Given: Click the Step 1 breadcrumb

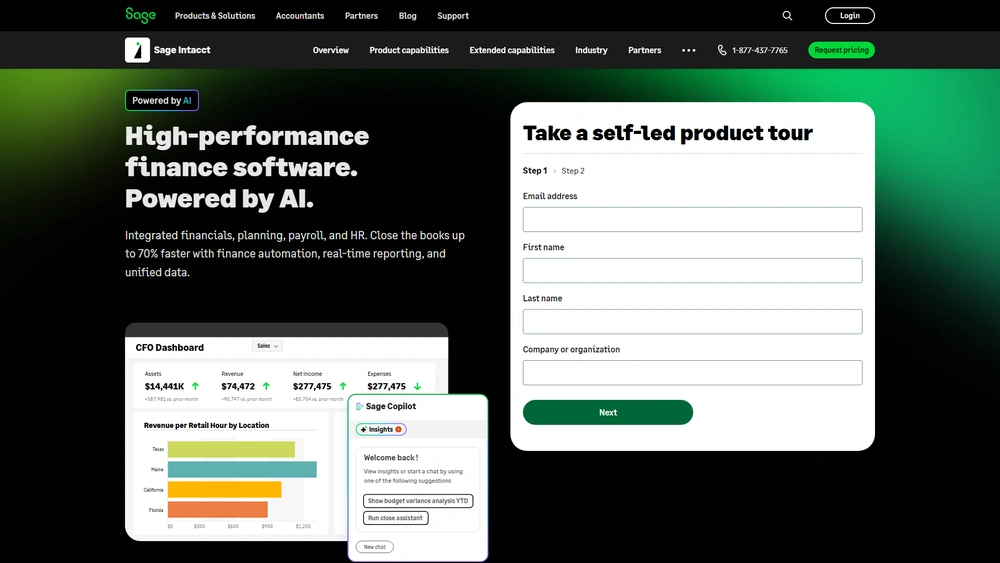Looking at the screenshot, I should click(x=535, y=171).
